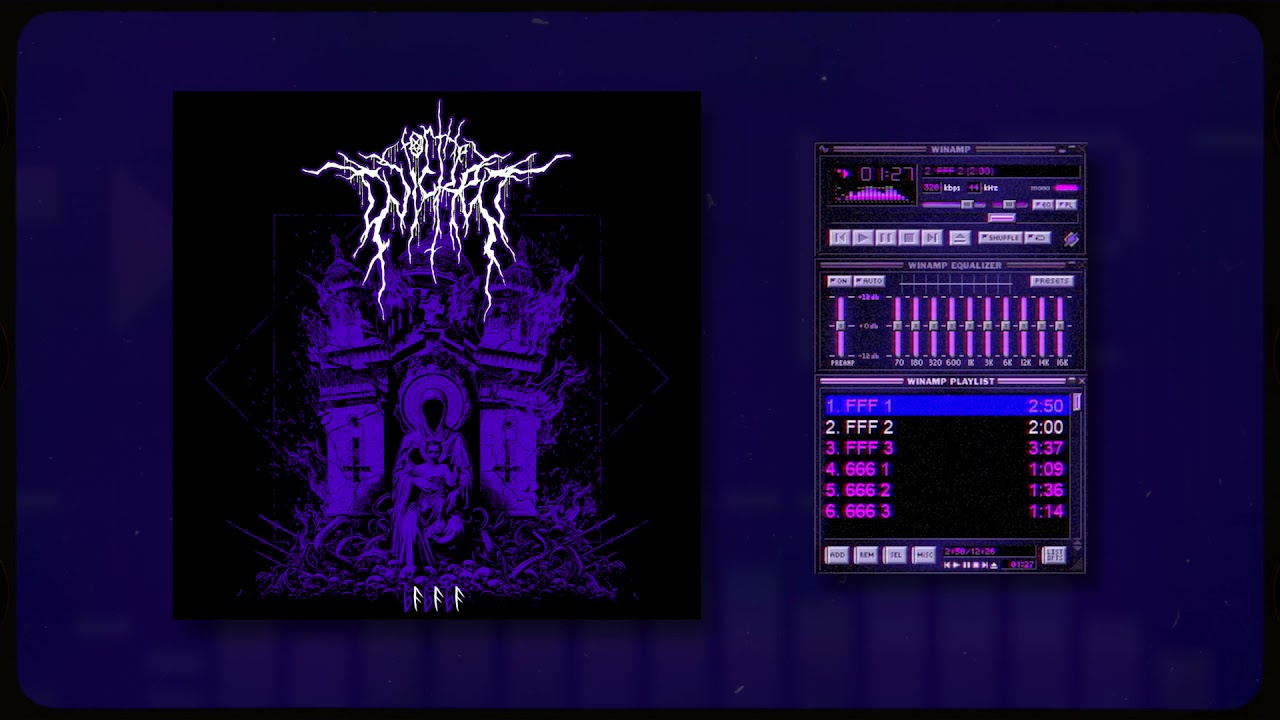Pause playback in Winamp main window
This screenshot has height=720, width=1280.
(x=886, y=238)
